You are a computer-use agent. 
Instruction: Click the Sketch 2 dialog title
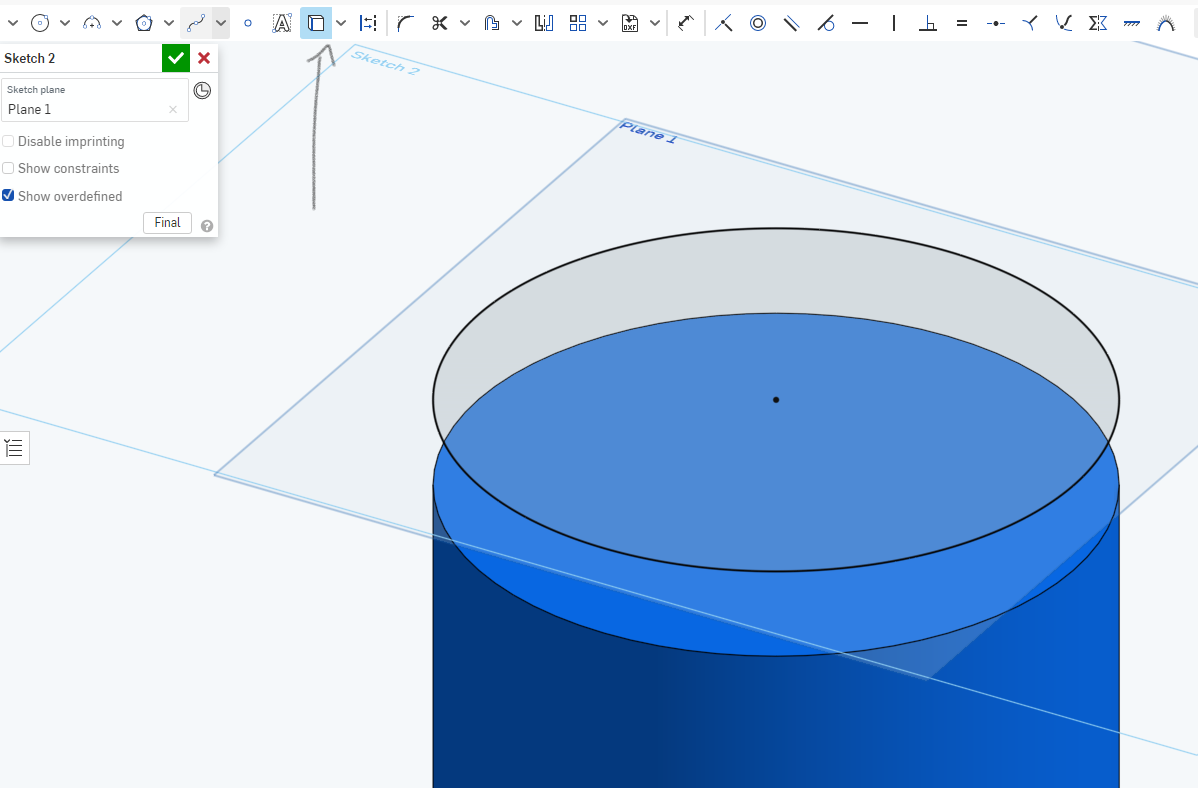(30, 58)
